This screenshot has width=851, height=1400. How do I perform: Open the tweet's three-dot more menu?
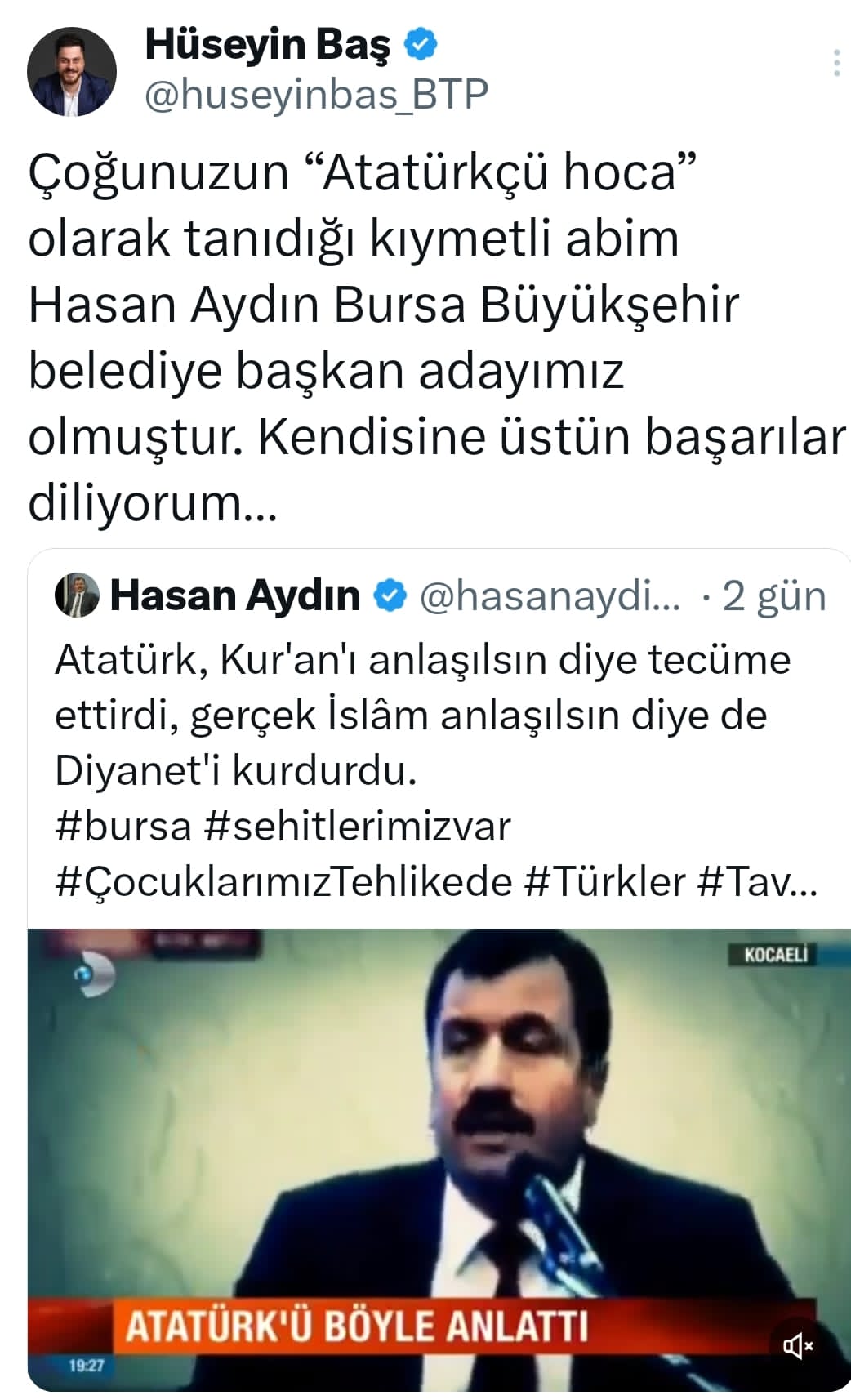836,64
